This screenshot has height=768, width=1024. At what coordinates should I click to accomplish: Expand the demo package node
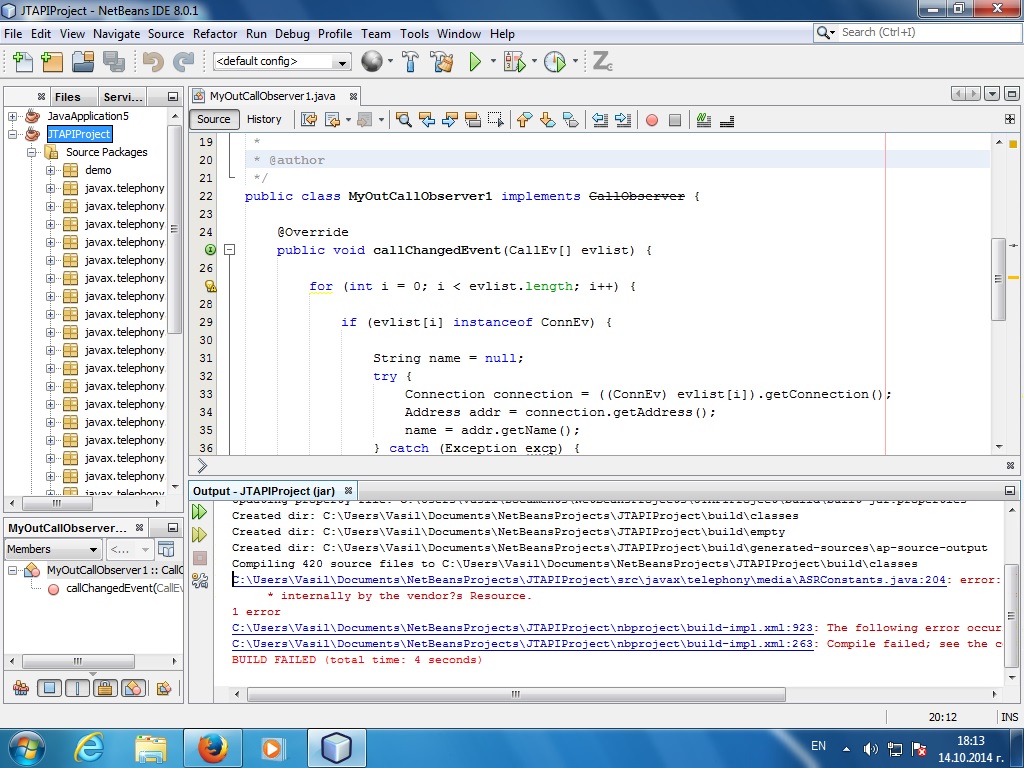[x=51, y=170]
